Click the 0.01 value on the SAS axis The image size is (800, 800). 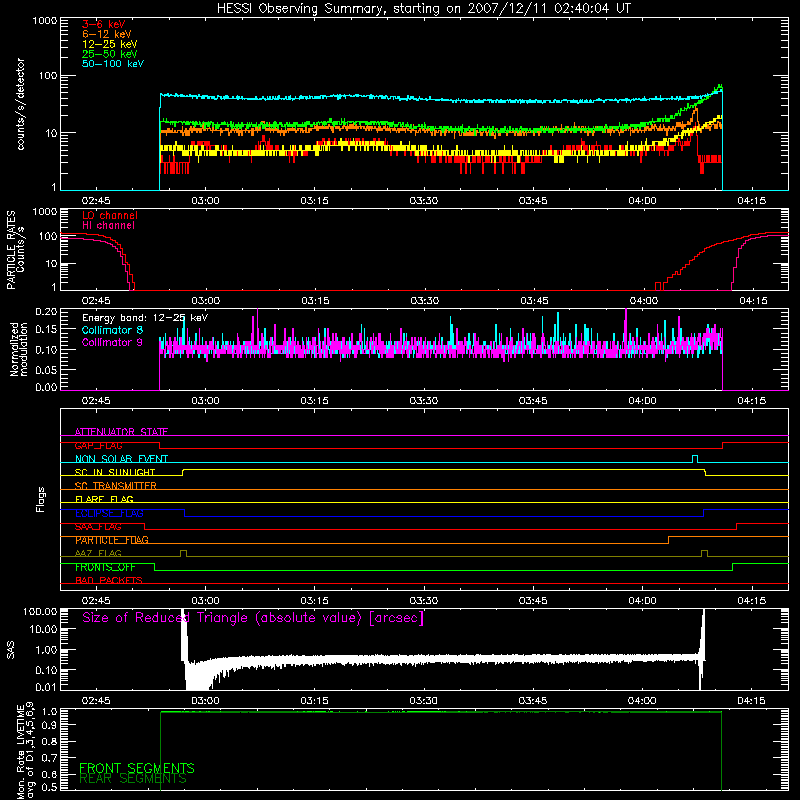click(x=46, y=687)
